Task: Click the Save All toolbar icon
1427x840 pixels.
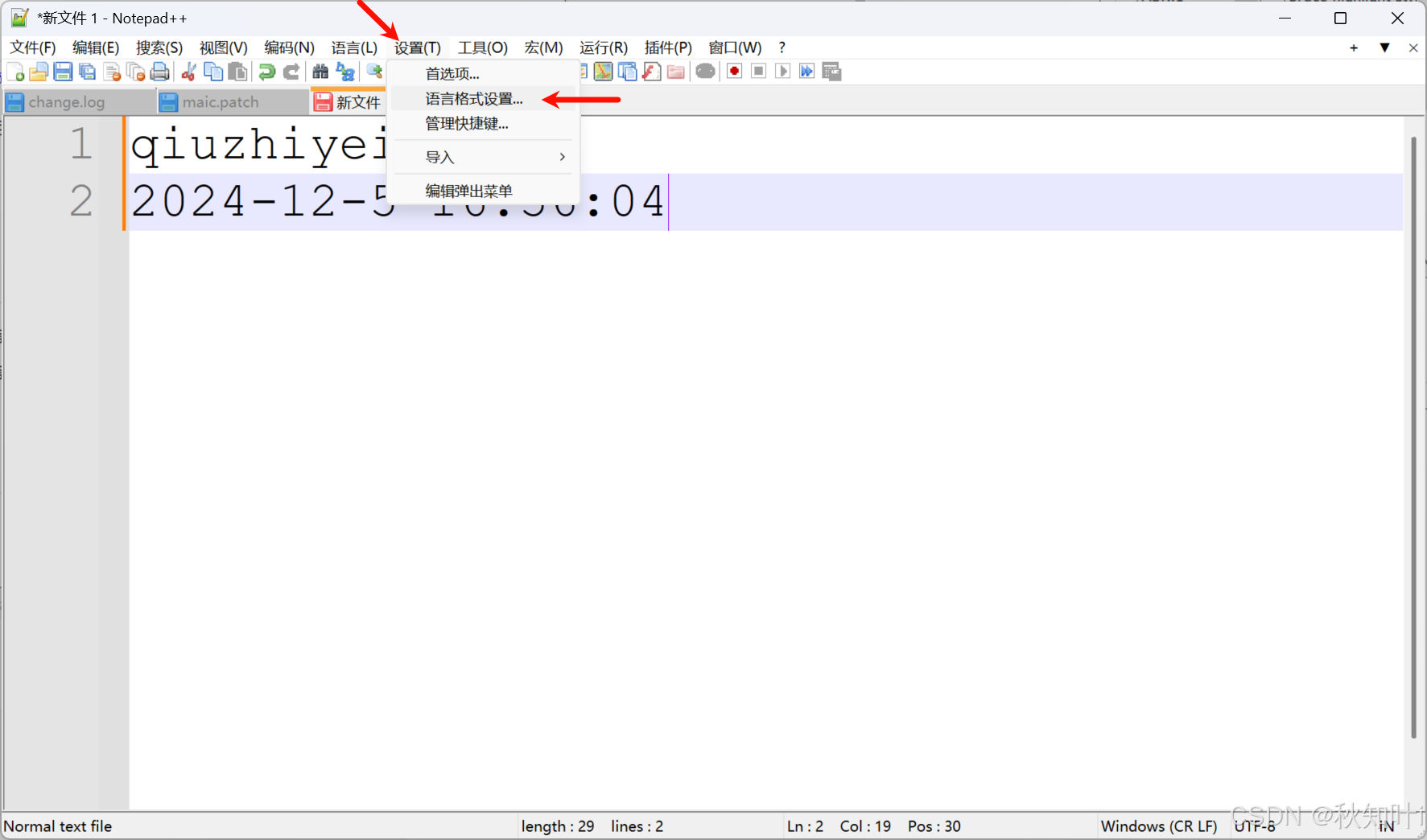Action: [87, 72]
